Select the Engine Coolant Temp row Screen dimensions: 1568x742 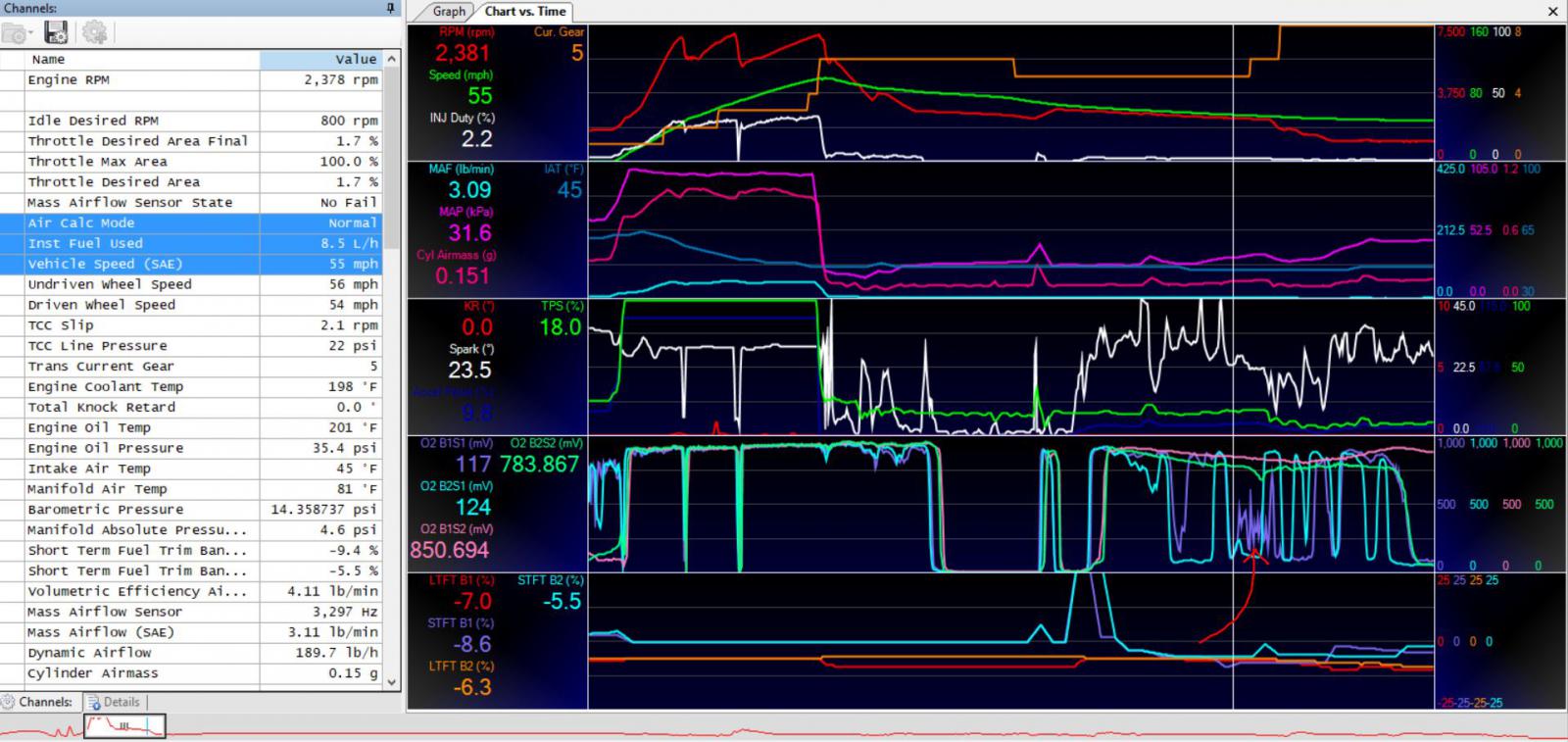(x=191, y=387)
